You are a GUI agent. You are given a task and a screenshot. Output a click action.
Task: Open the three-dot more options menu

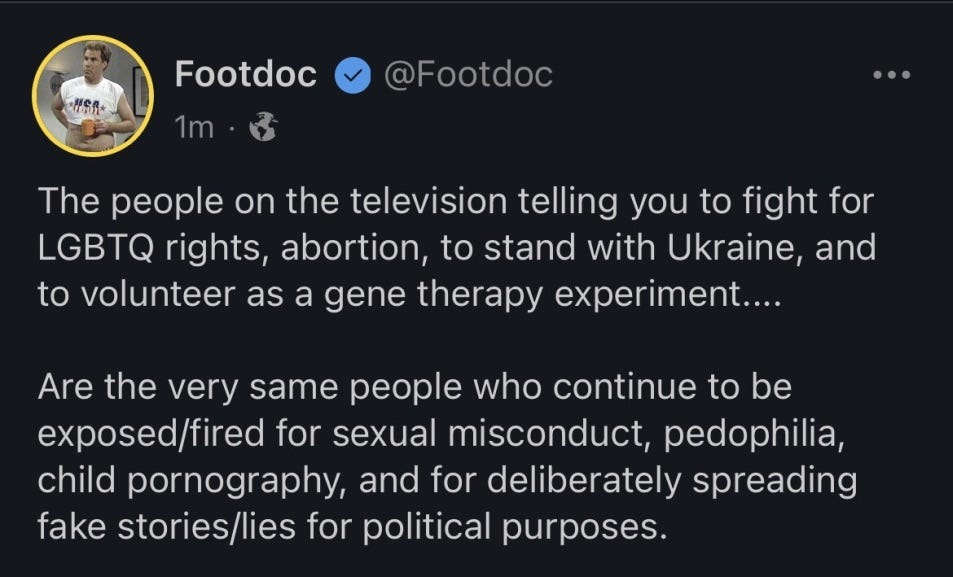coord(891,75)
